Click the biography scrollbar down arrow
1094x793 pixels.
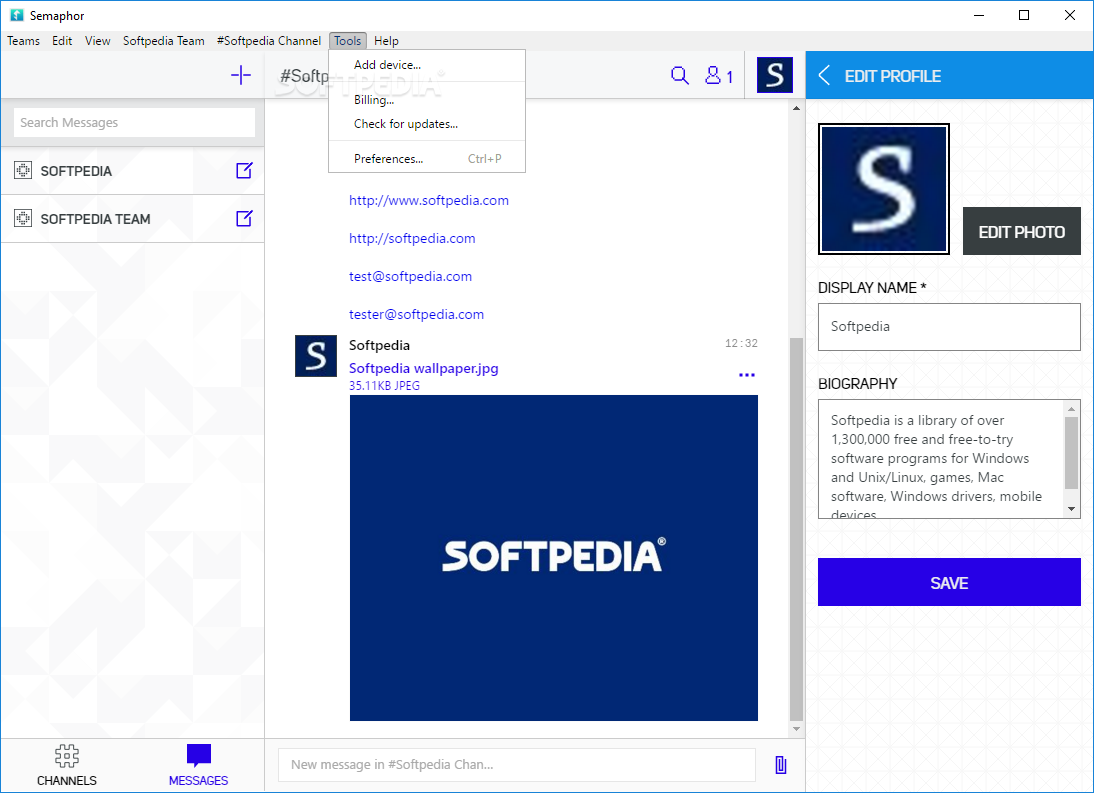pyautogui.click(x=1072, y=509)
